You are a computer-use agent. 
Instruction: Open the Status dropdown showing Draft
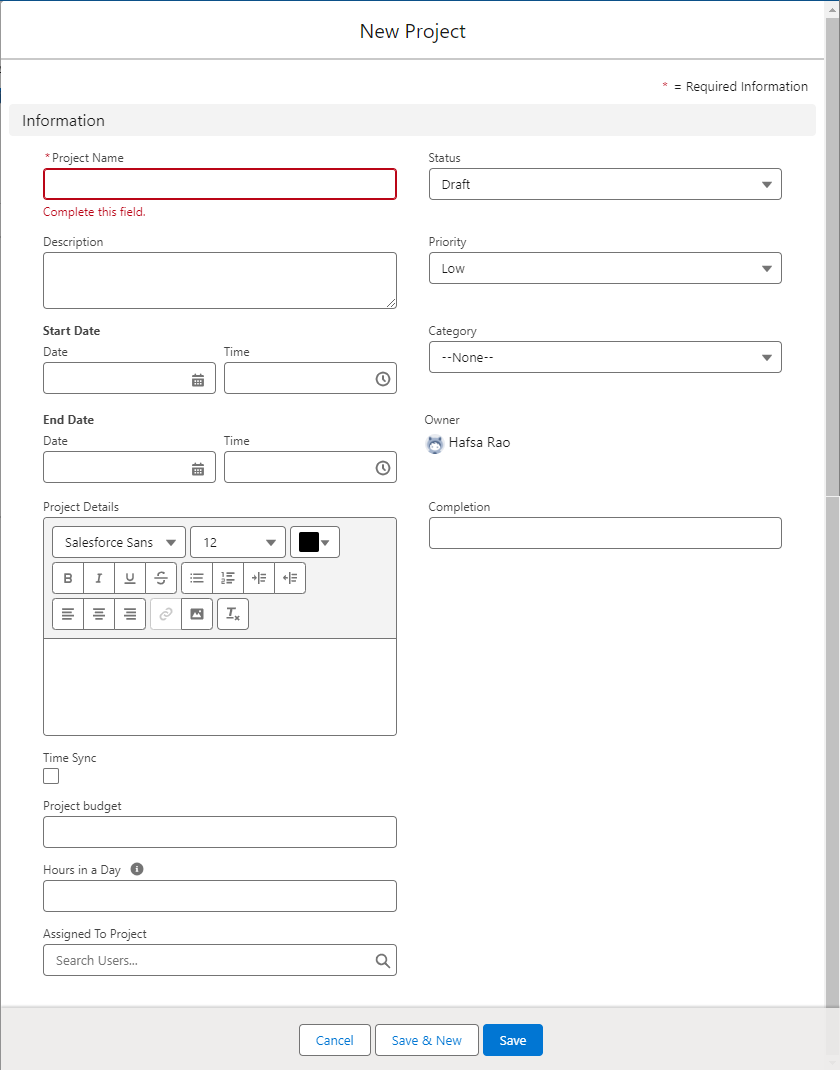pos(605,184)
